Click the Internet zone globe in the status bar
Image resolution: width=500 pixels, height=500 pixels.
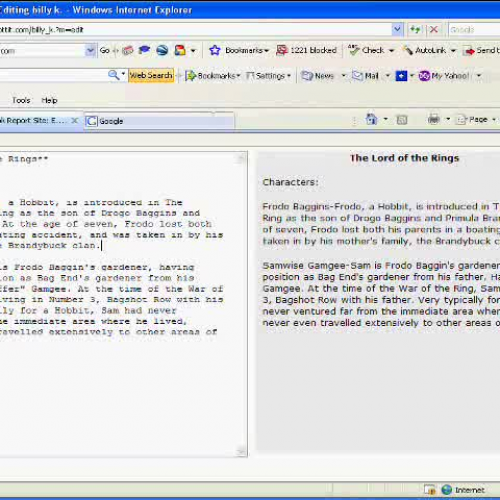coord(446,490)
